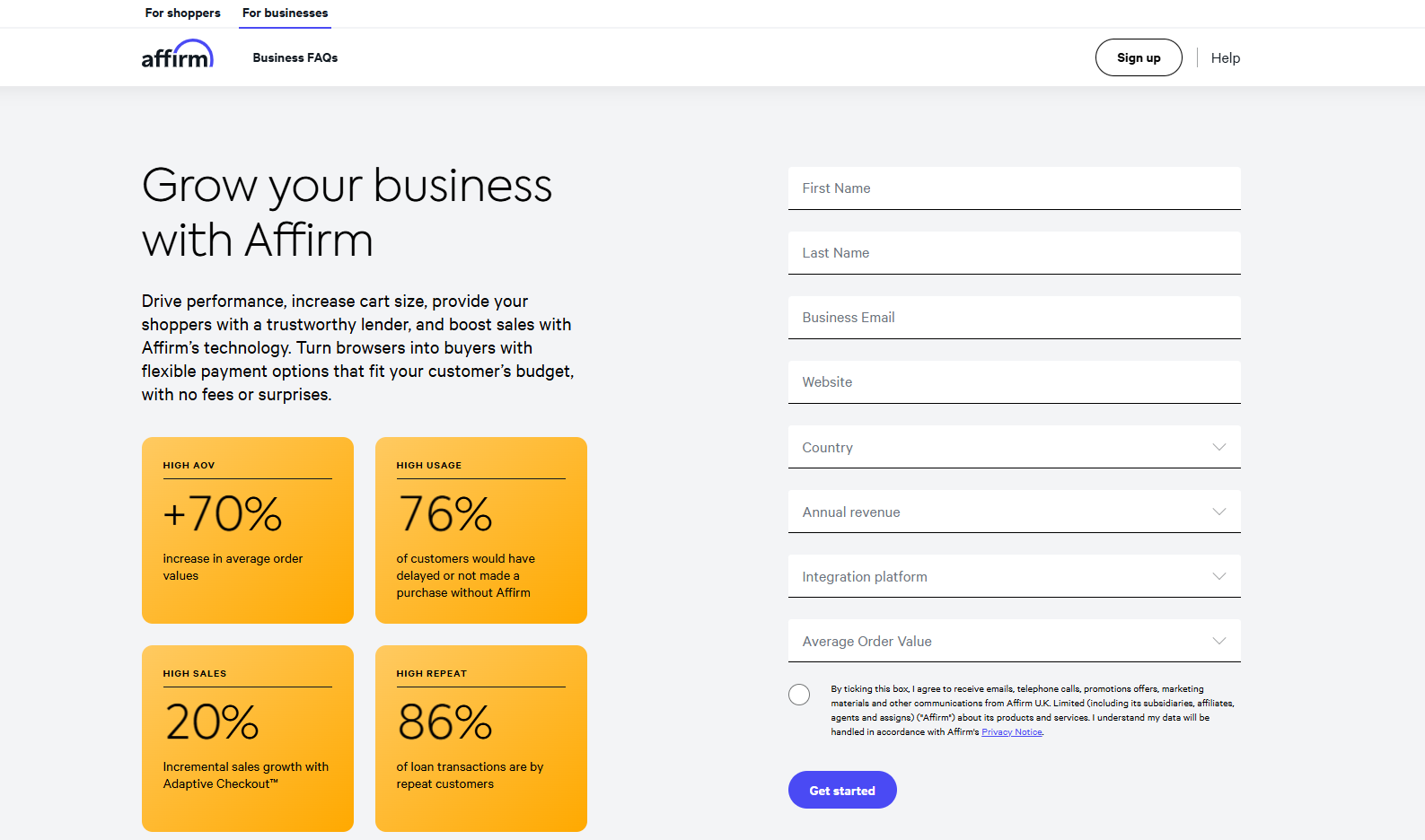The height and width of the screenshot is (840, 1425).
Task: Click the 'Grow your business with Affirm' heading
Action: [347, 213]
